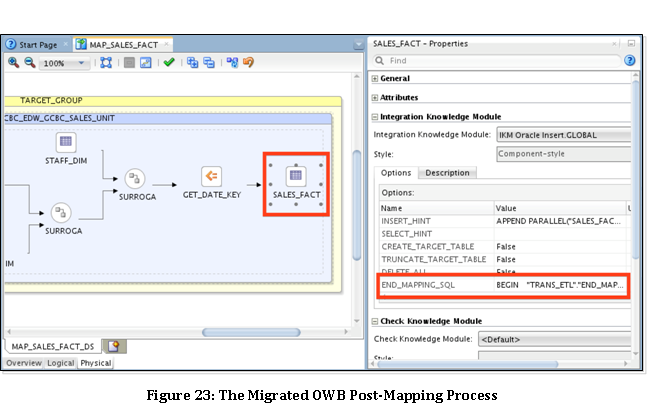Switch to the Overview tab
Image resolution: width=647 pixels, height=410 pixels.
click(24, 363)
